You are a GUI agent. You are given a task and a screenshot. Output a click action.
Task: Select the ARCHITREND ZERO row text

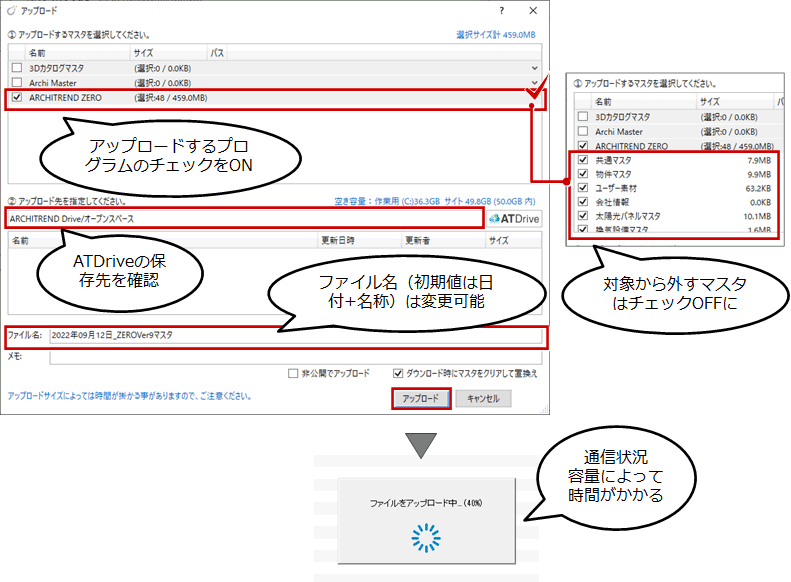65,98
